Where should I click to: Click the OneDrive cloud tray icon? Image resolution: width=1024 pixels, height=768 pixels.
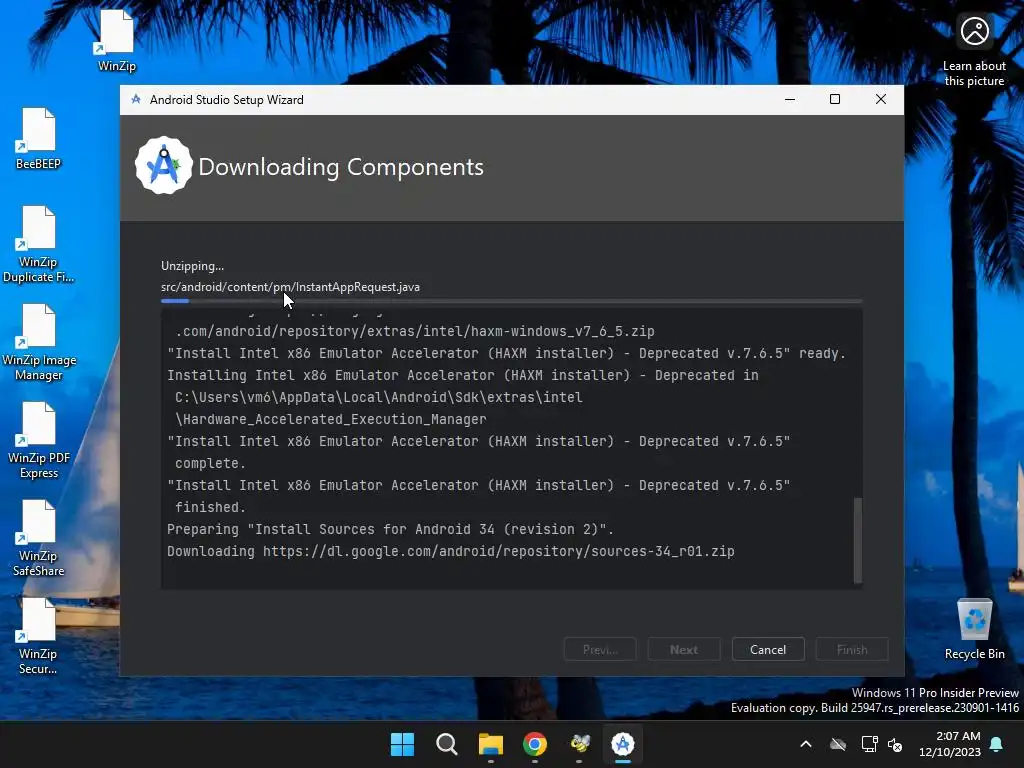click(838, 744)
